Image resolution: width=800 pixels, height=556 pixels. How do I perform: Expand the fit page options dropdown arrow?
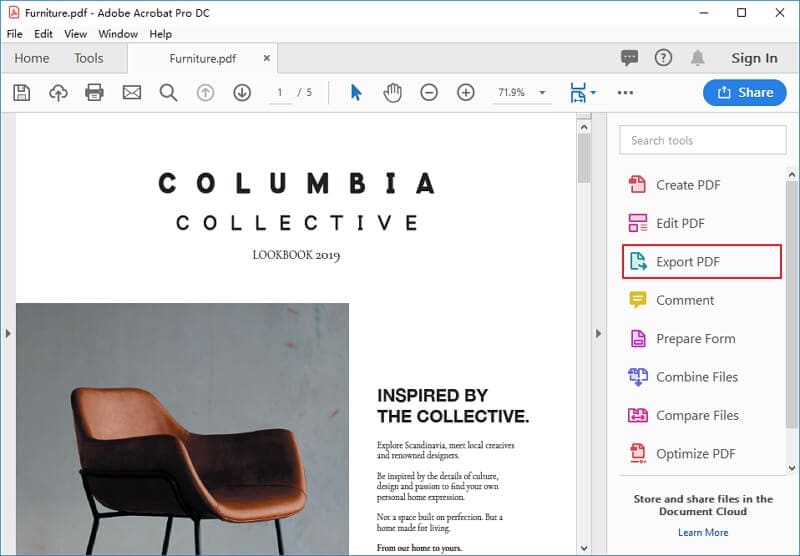pyautogui.click(x=593, y=92)
